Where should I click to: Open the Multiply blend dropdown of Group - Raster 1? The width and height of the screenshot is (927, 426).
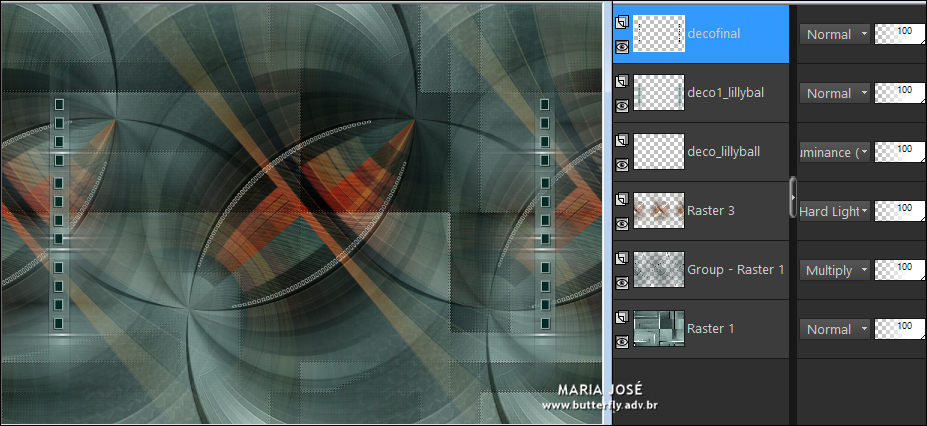[x=835, y=271]
